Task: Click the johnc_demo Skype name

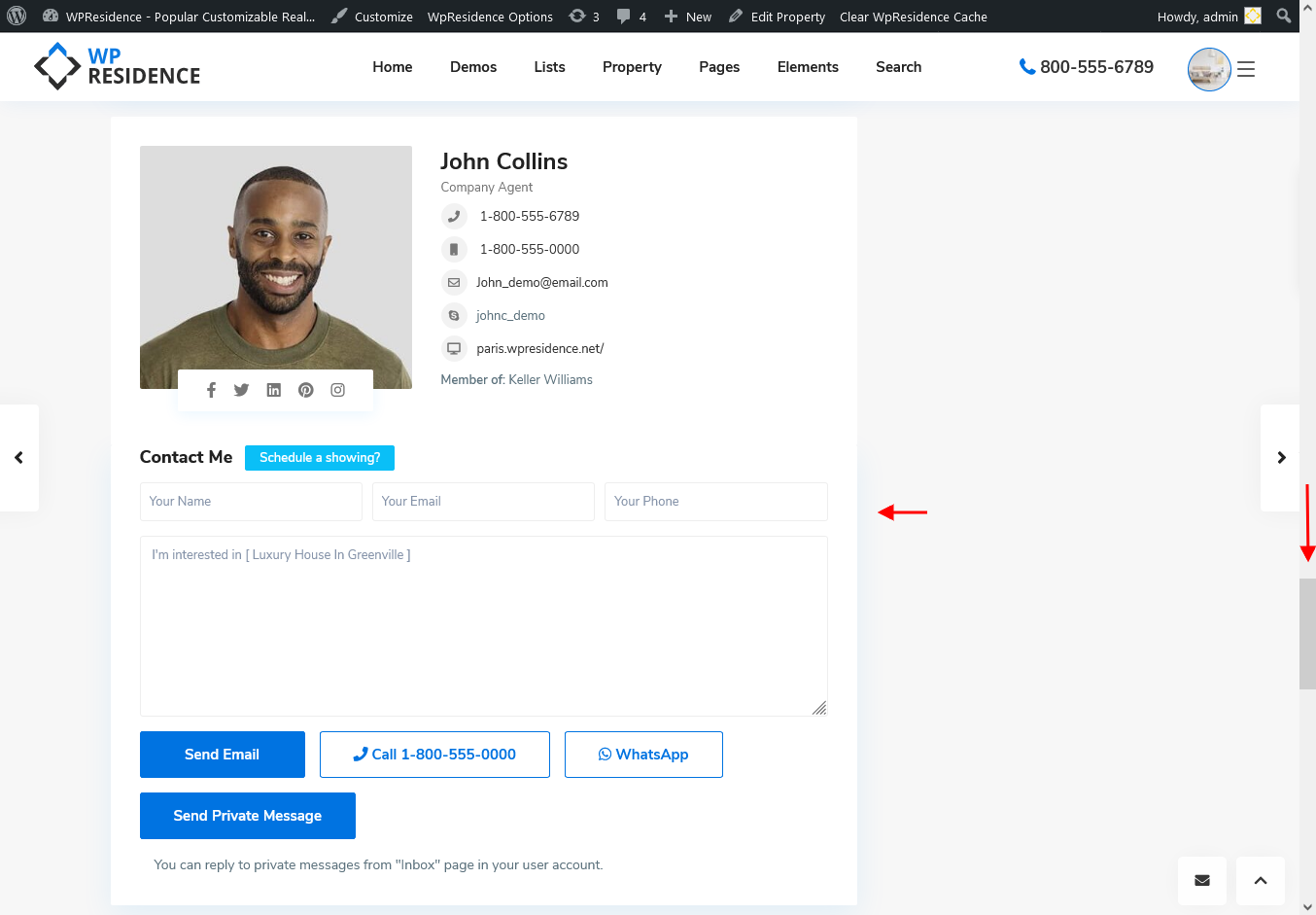Action: pyautogui.click(x=510, y=315)
